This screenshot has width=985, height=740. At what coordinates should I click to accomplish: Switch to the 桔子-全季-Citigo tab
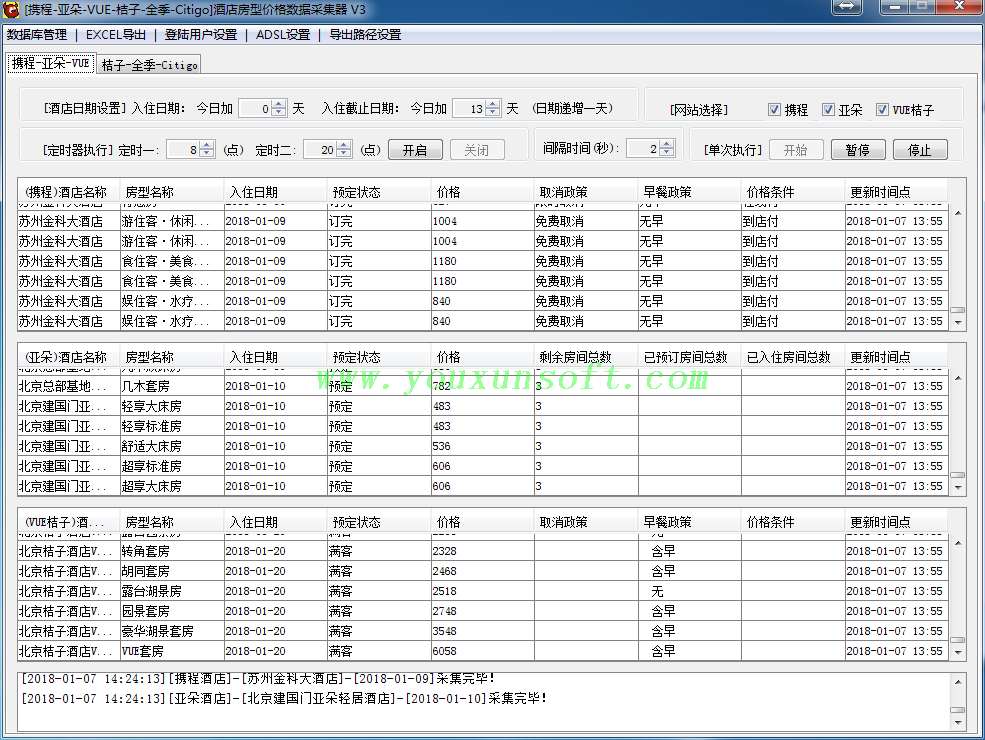click(x=150, y=65)
